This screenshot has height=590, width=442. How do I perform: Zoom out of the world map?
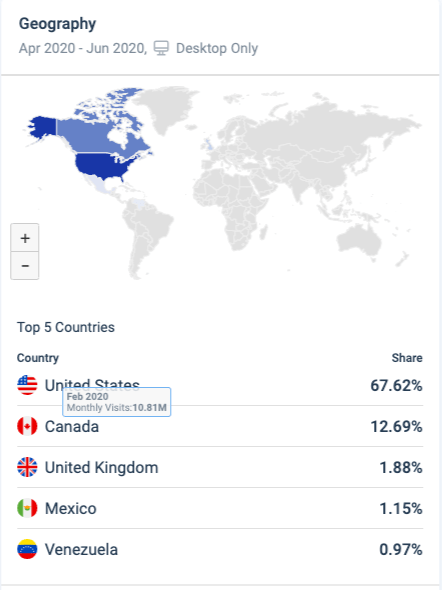pos(25,266)
